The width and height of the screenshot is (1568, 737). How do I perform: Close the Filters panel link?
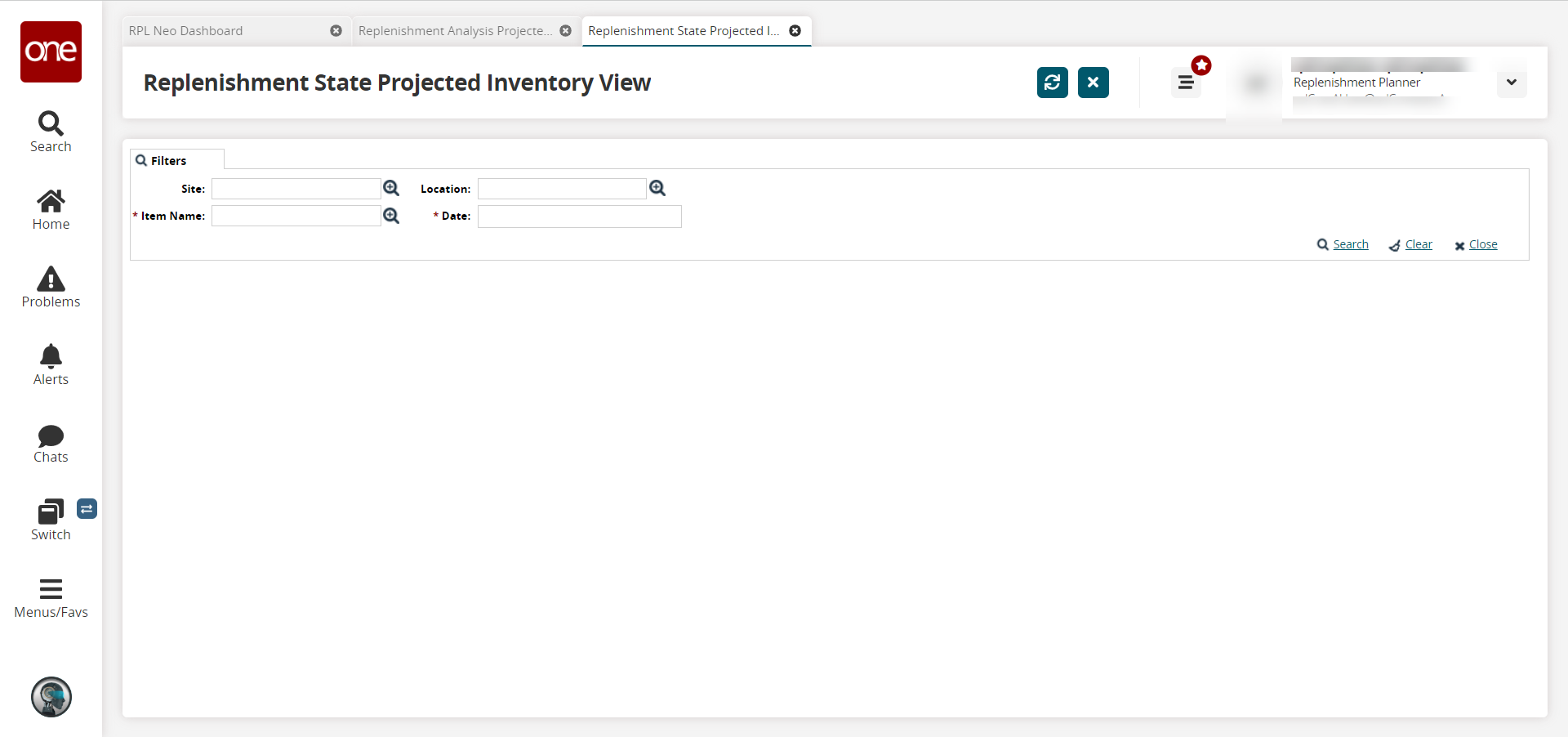[1476, 244]
